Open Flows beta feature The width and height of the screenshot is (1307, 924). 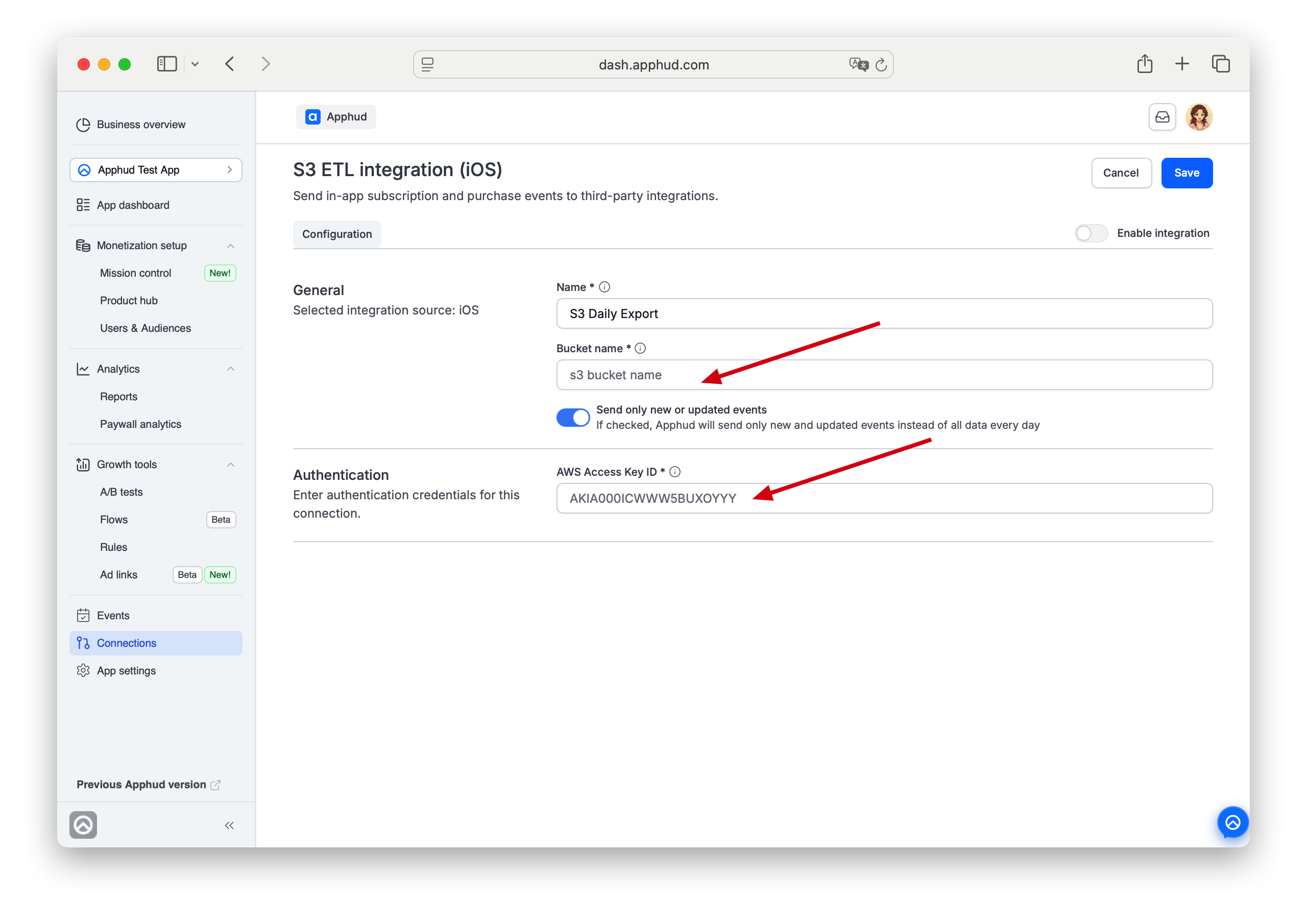[113, 519]
